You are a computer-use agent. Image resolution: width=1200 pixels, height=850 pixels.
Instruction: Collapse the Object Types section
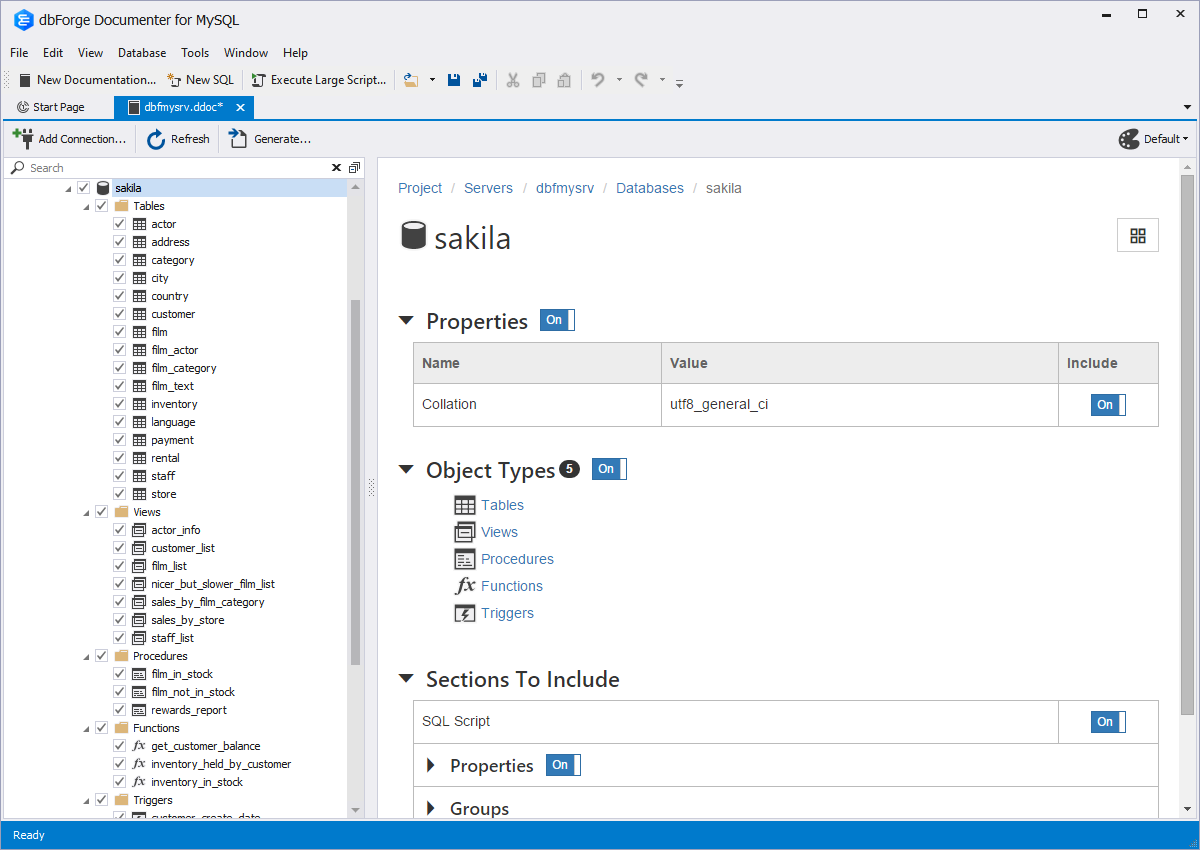(x=406, y=469)
